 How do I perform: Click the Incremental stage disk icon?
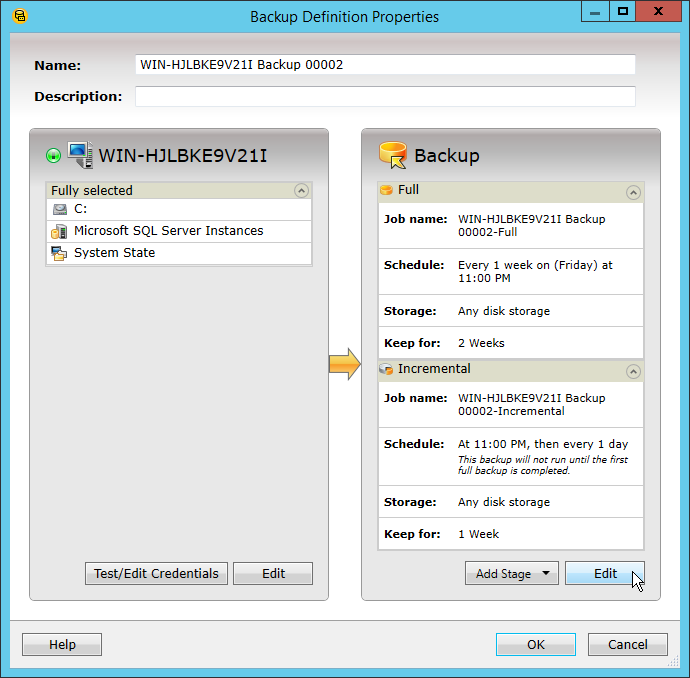tap(387, 369)
